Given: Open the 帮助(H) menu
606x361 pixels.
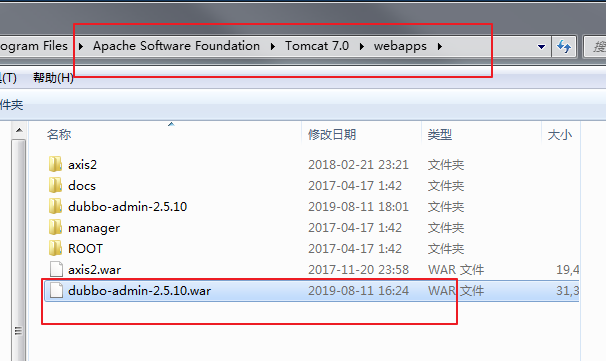Looking at the screenshot, I should tap(53, 78).
